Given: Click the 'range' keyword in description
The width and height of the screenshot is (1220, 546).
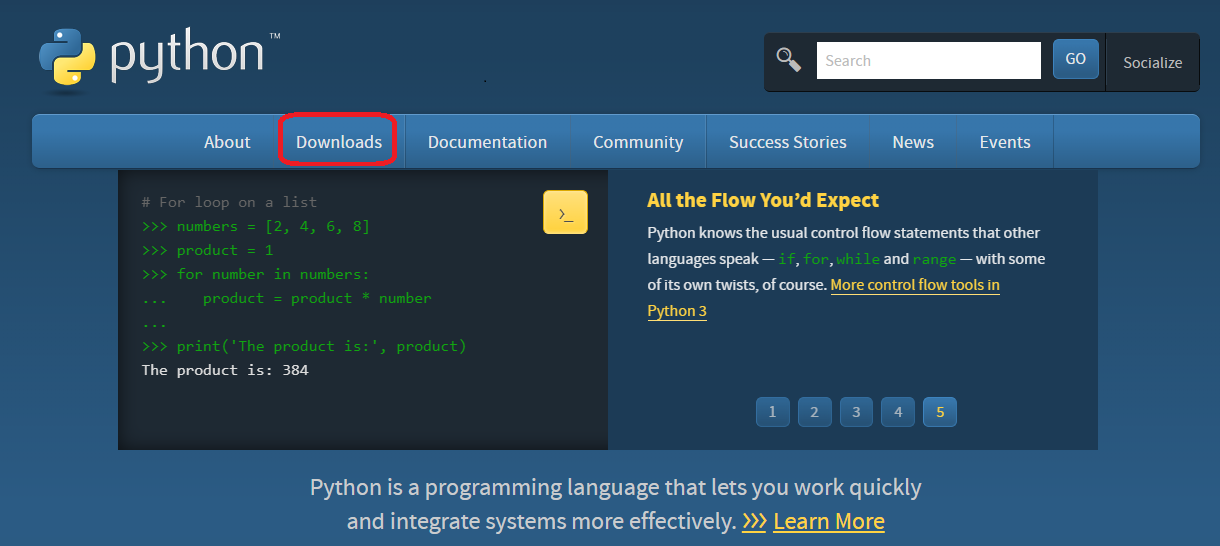Looking at the screenshot, I should [x=934, y=259].
